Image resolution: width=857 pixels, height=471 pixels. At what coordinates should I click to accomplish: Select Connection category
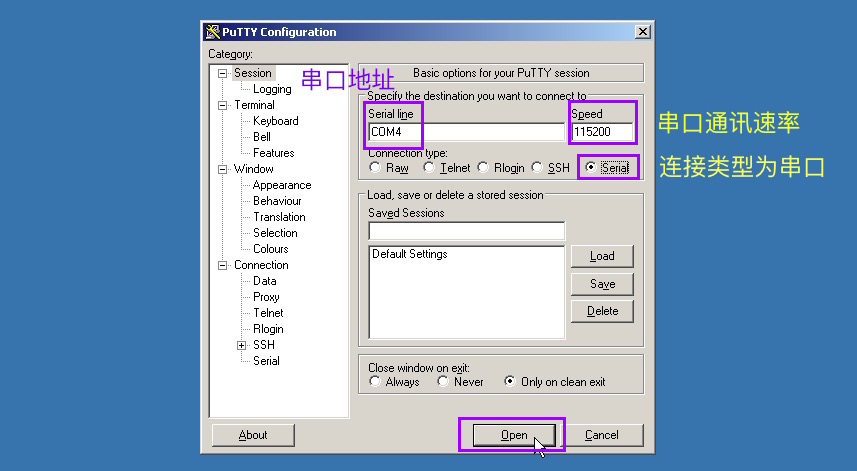[x=261, y=265]
